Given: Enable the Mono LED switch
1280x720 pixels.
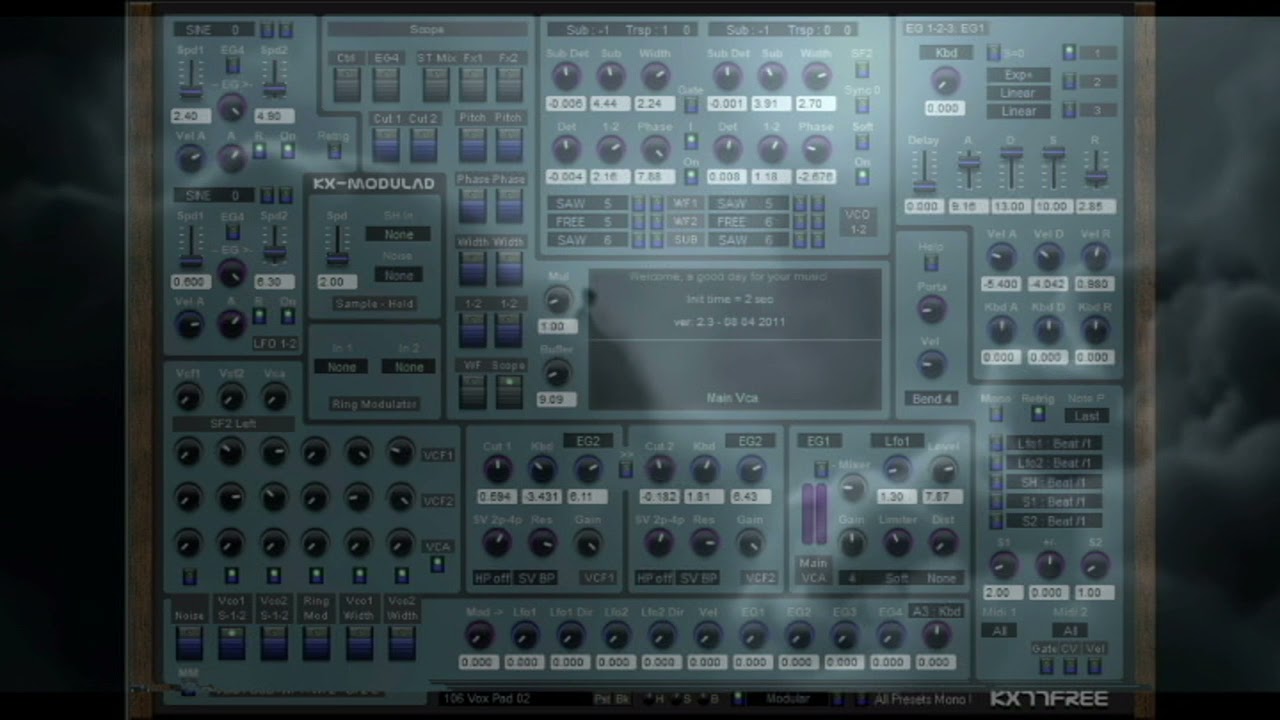Looking at the screenshot, I should (995, 414).
